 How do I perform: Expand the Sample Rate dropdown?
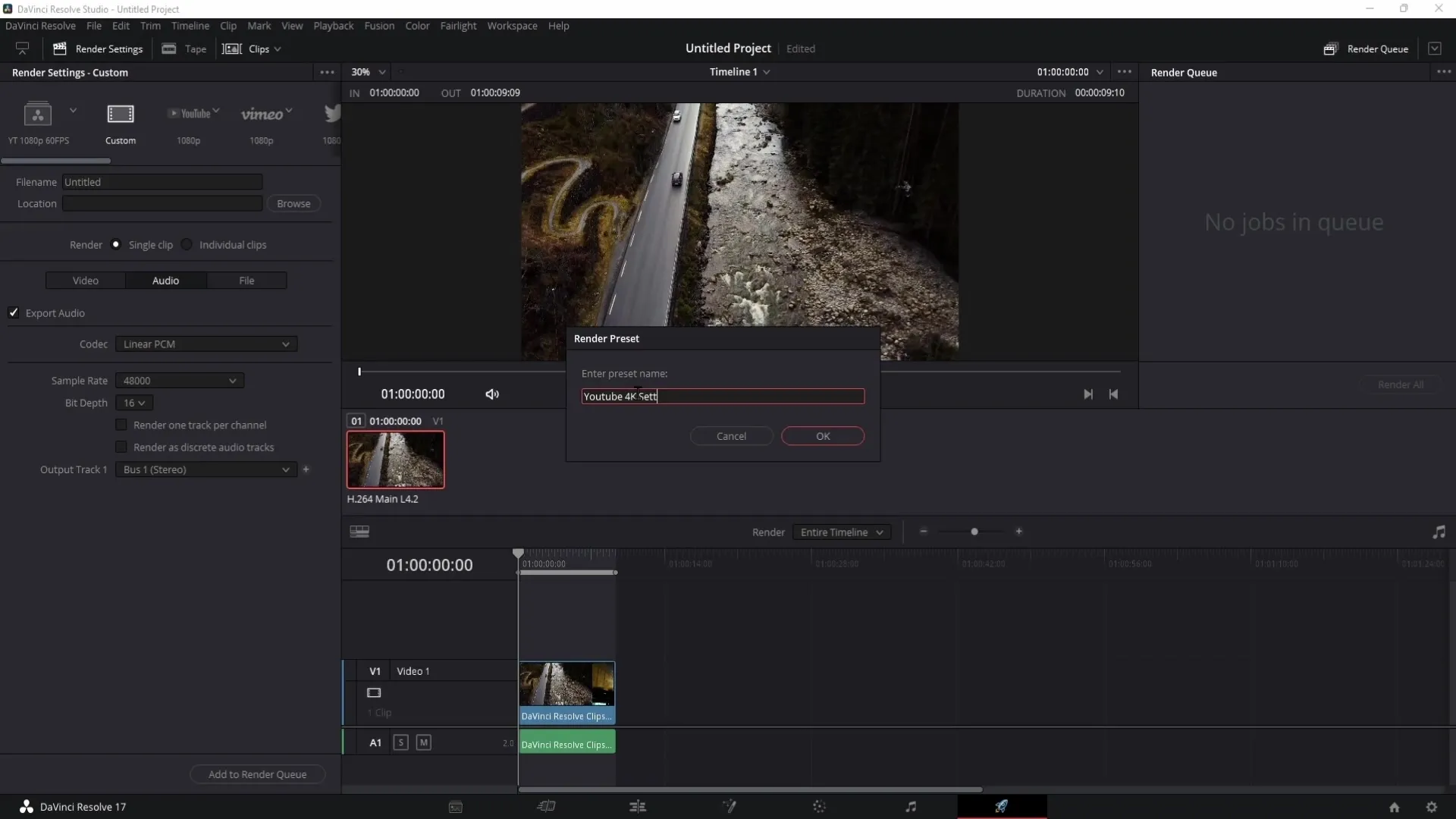pos(175,380)
